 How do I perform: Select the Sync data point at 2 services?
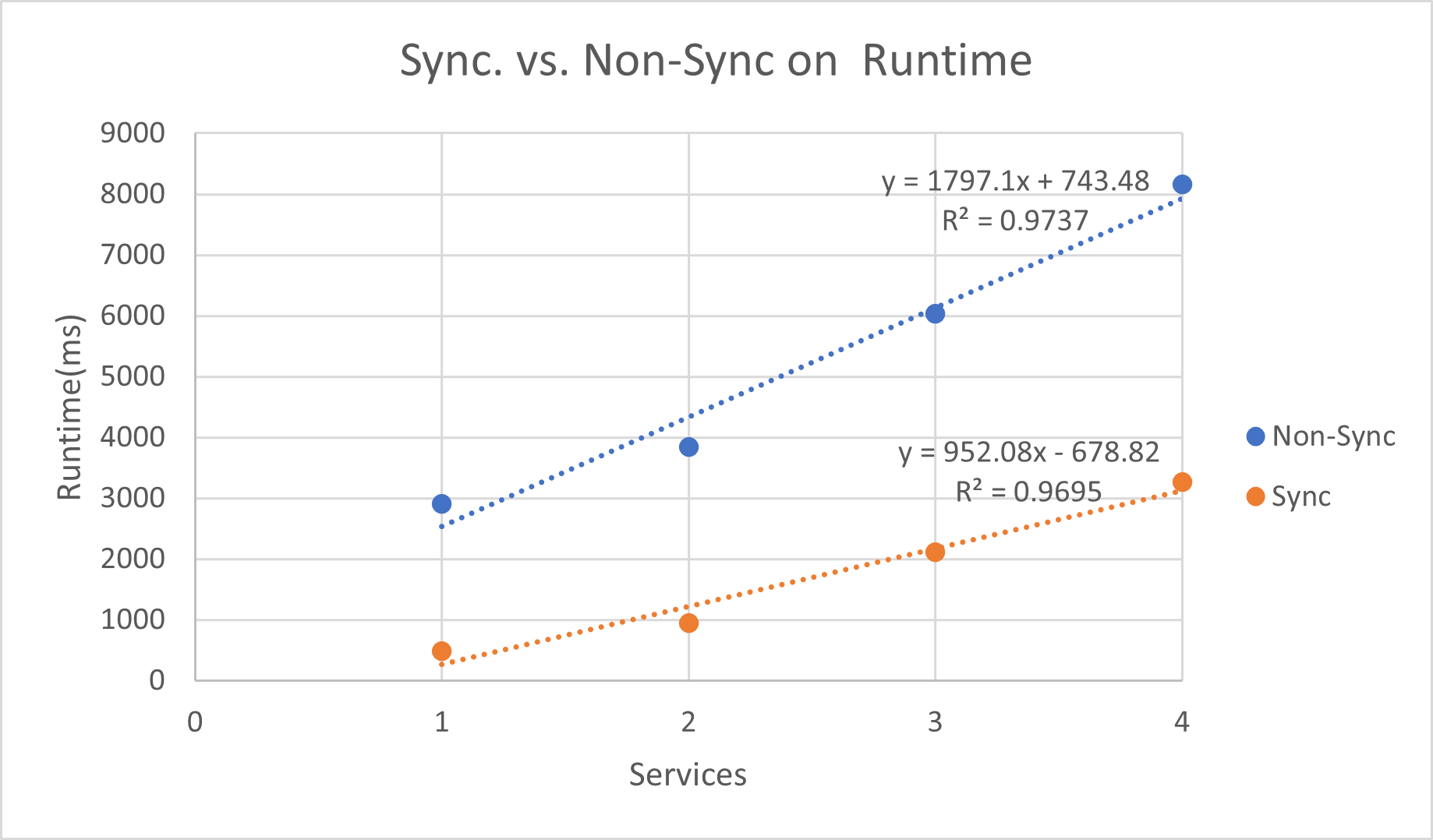688,623
